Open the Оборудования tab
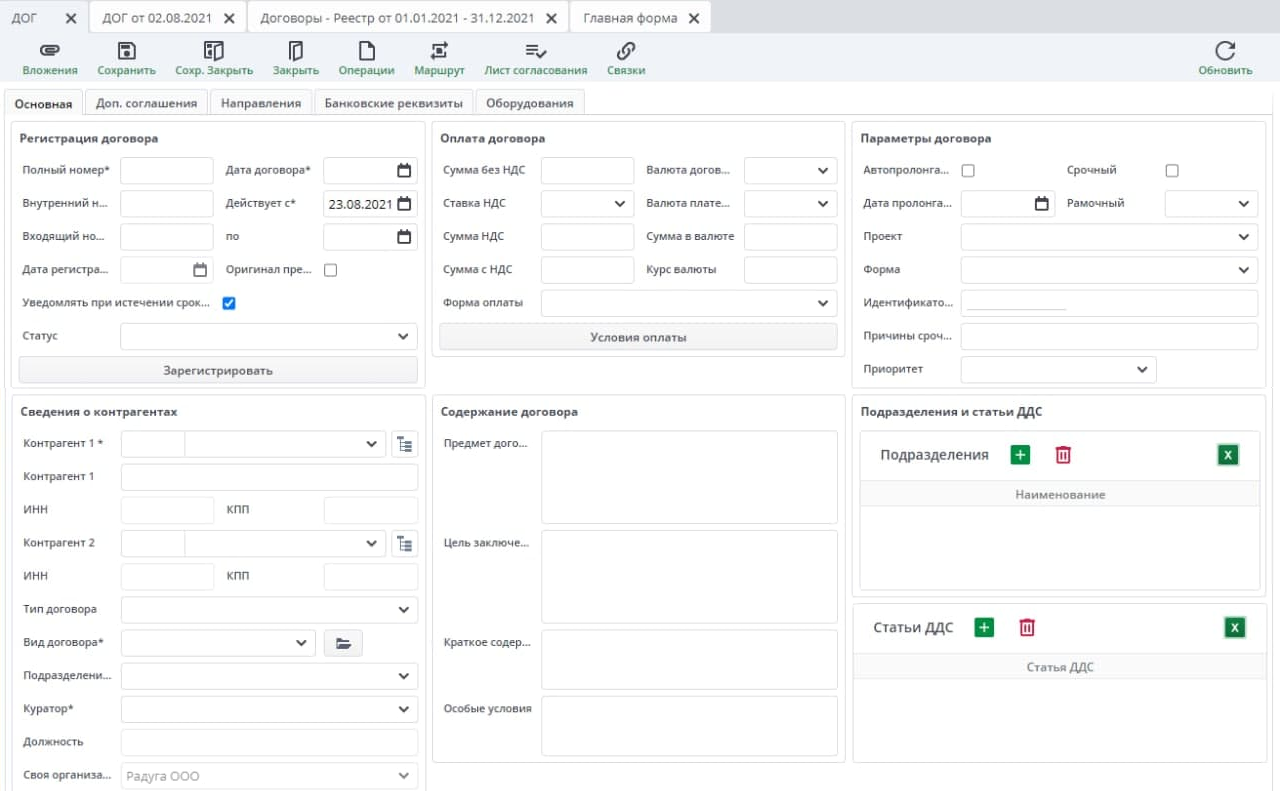 tap(530, 103)
